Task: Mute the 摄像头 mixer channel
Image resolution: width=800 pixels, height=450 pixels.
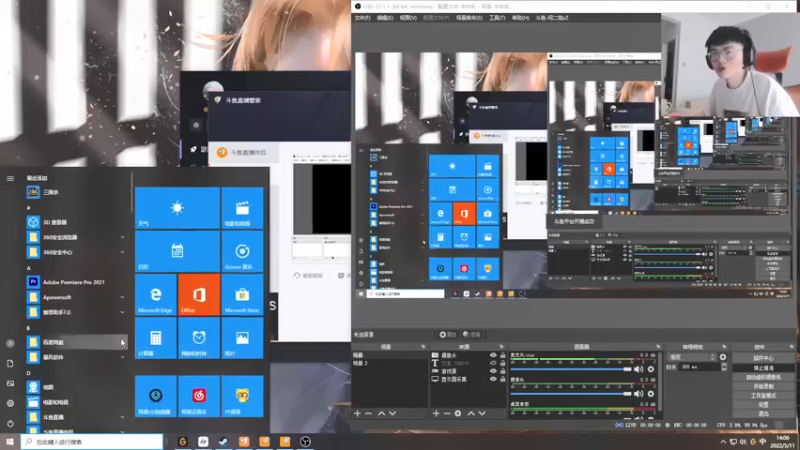Action: (x=638, y=393)
